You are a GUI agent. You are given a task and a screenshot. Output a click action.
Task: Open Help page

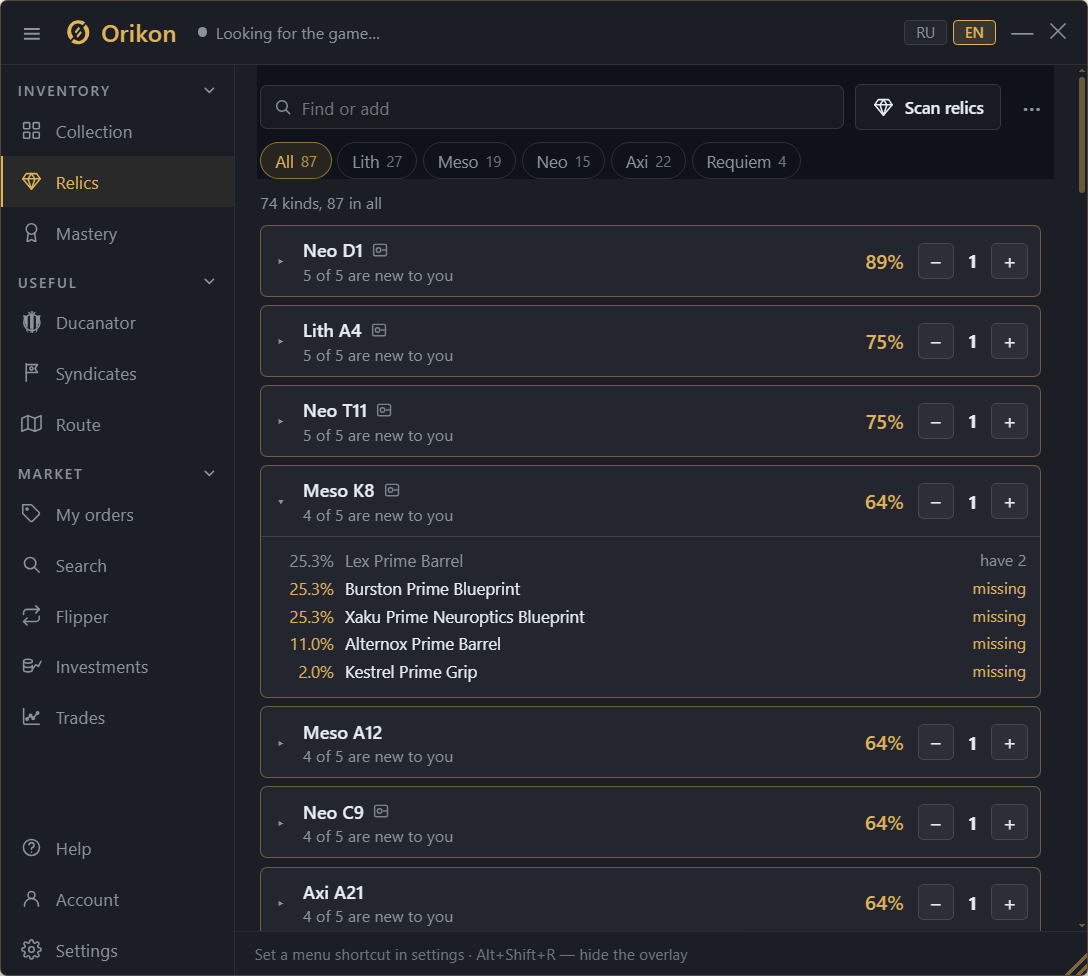point(117,848)
